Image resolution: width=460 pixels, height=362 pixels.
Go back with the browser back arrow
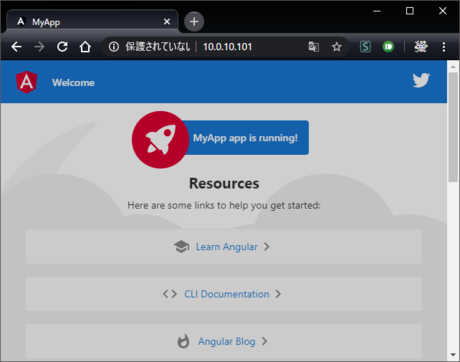[16, 47]
